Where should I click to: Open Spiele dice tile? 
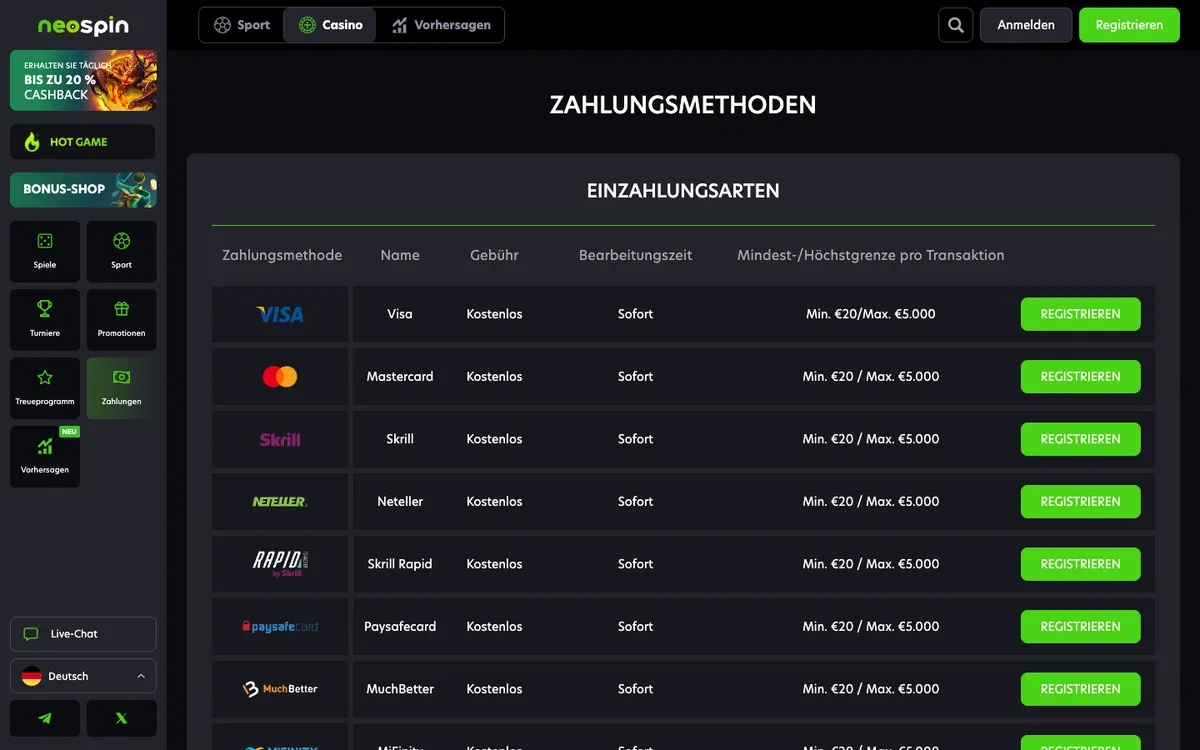(45, 251)
